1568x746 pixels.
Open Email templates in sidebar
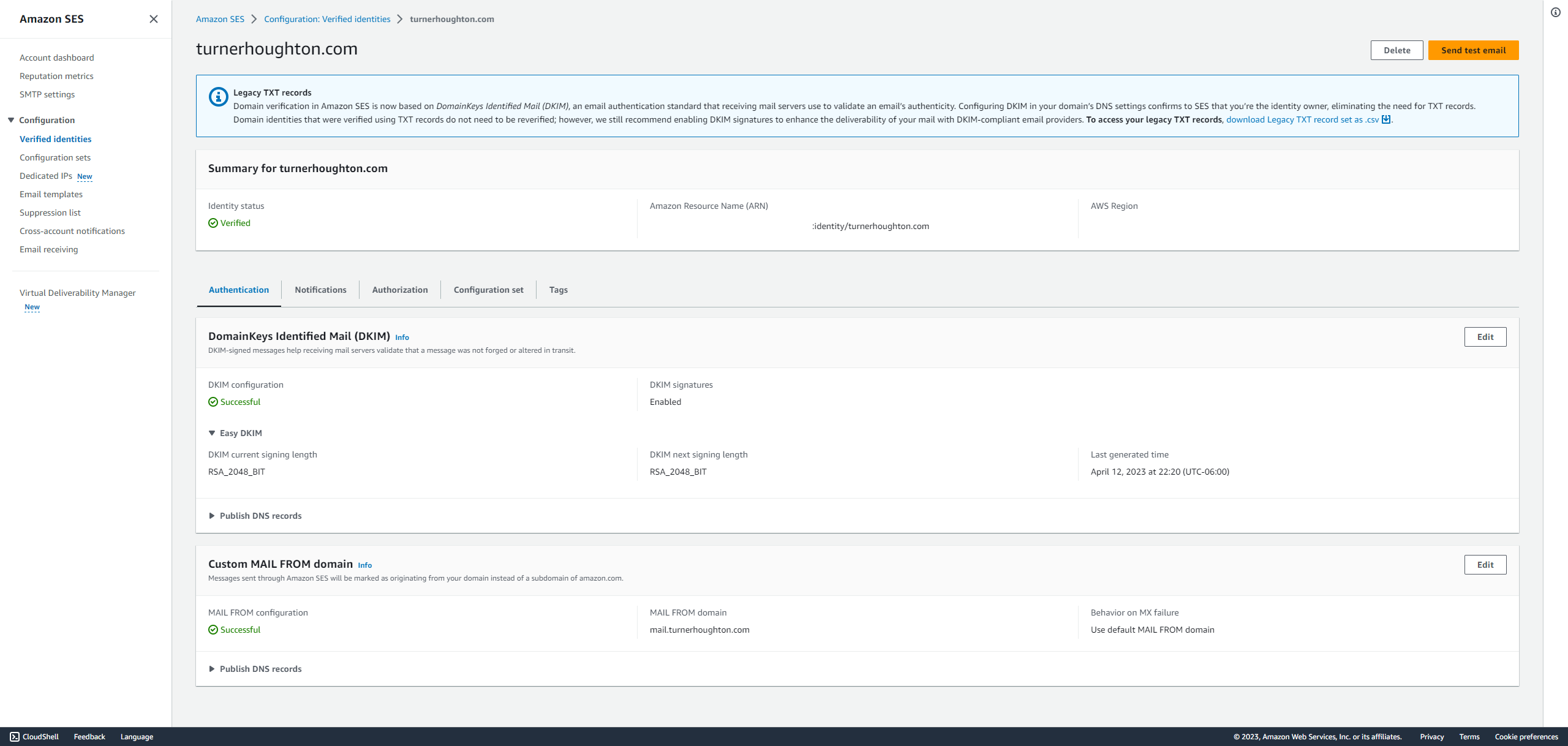[51, 194]
